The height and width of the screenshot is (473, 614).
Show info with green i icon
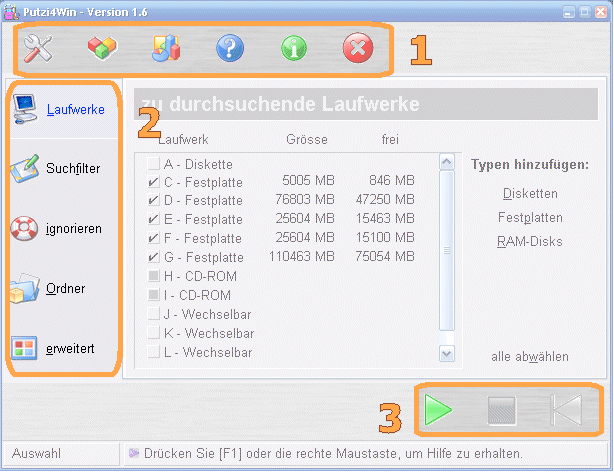(294, 48)
